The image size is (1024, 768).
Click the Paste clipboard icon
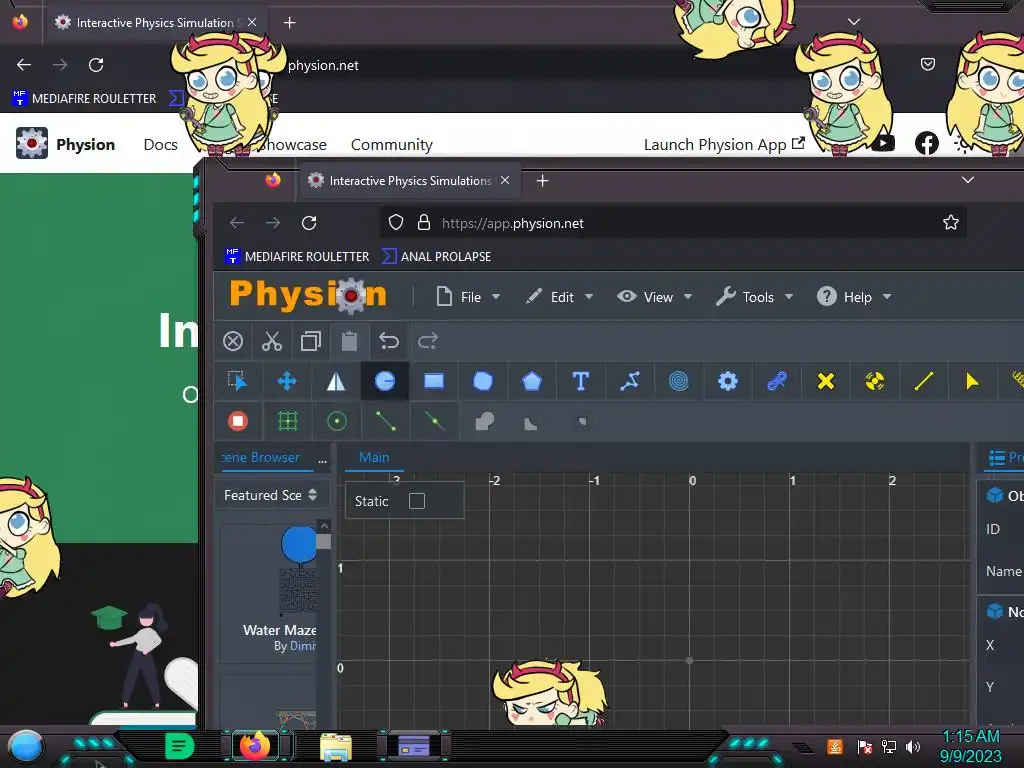[x=349, y=341]
